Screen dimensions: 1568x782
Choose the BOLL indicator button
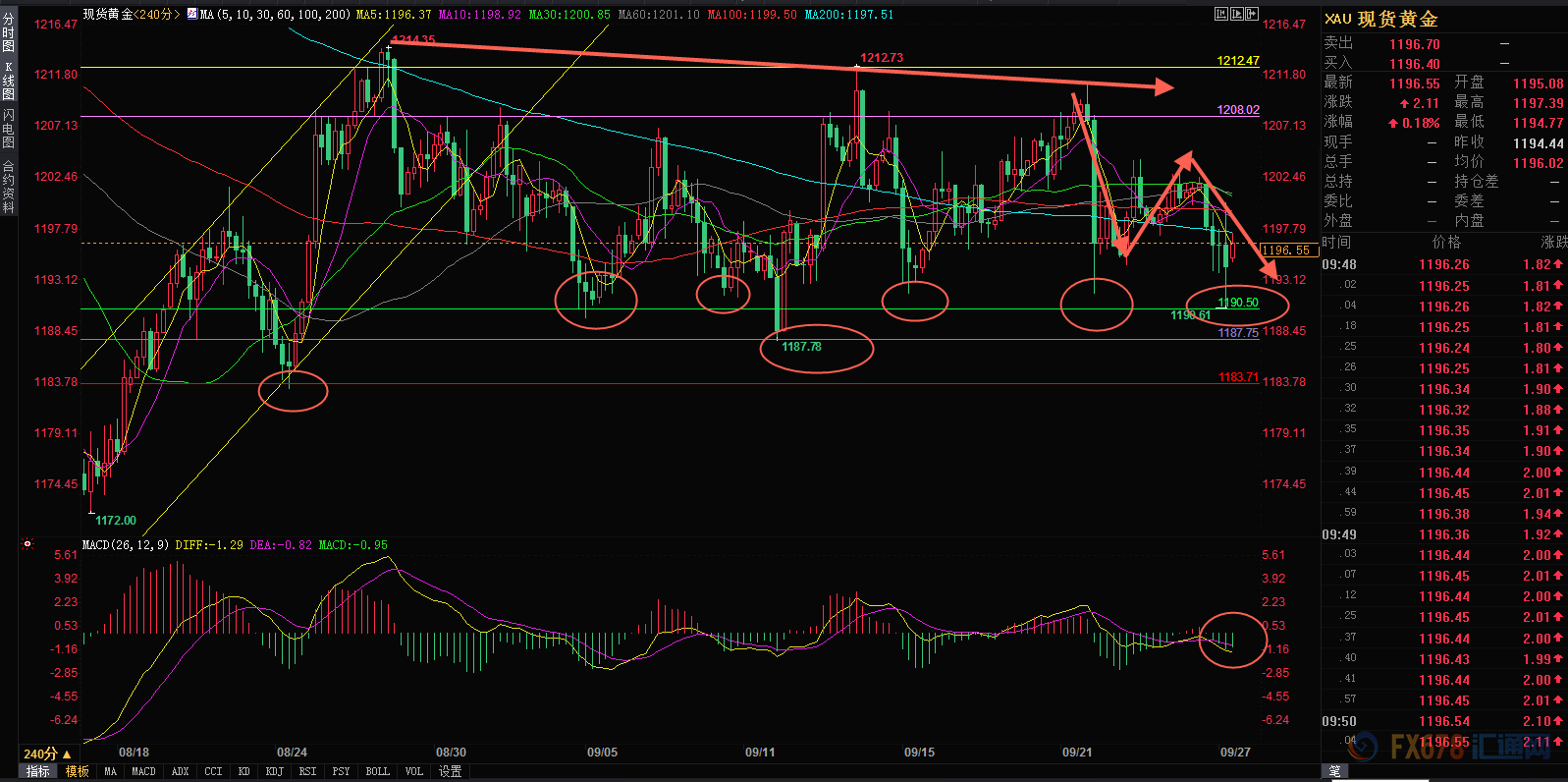pyautogui.click(x=377, y=771)
